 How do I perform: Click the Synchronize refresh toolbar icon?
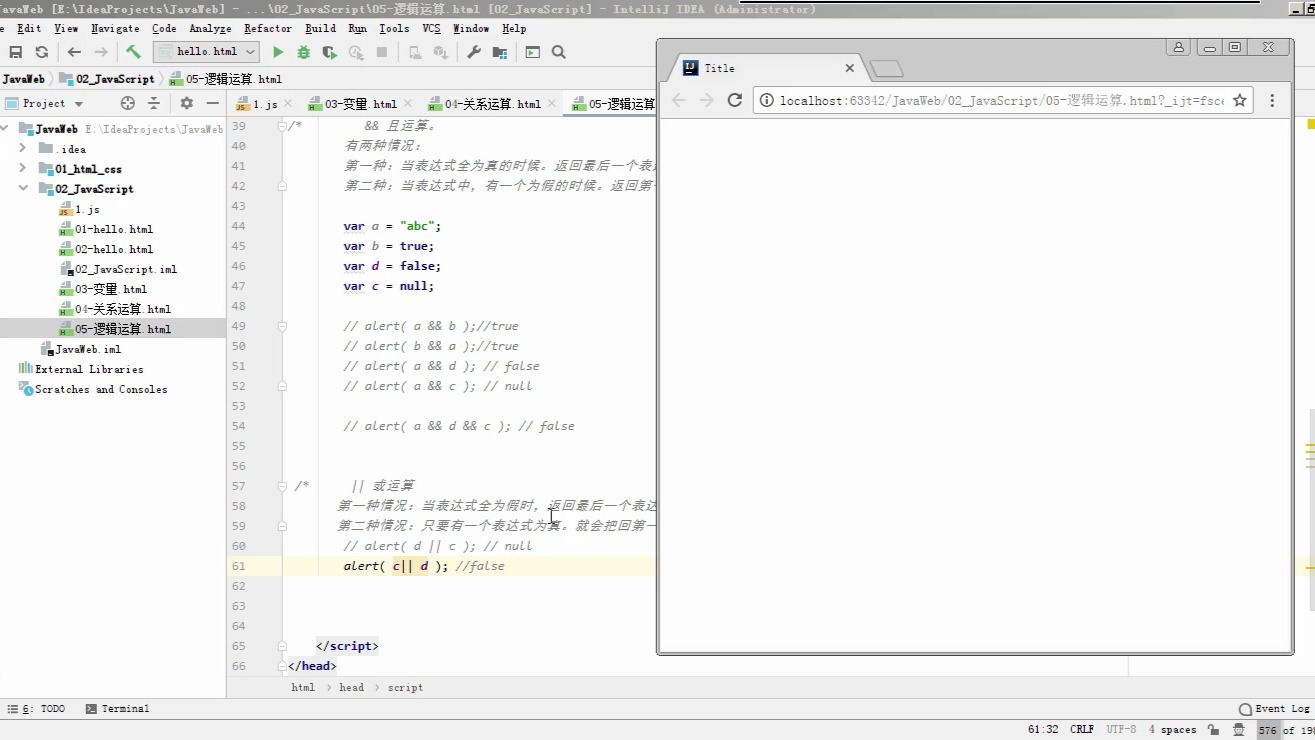tap(41, 52)
